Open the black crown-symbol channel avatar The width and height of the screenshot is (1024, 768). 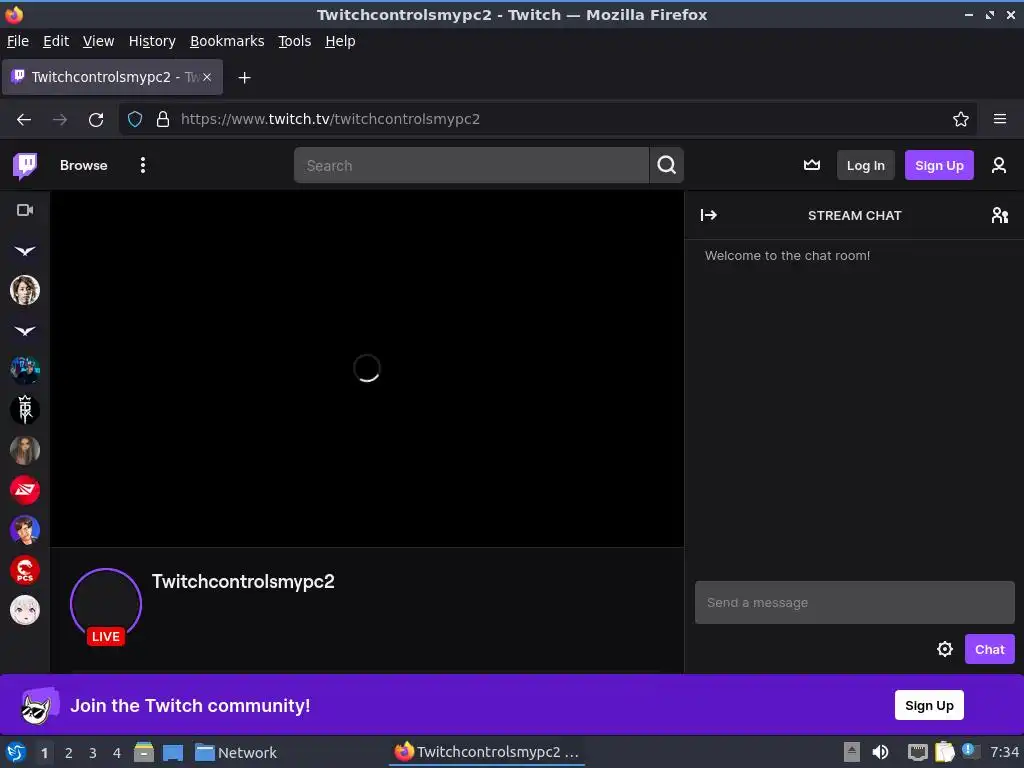[x=25, y=410]
